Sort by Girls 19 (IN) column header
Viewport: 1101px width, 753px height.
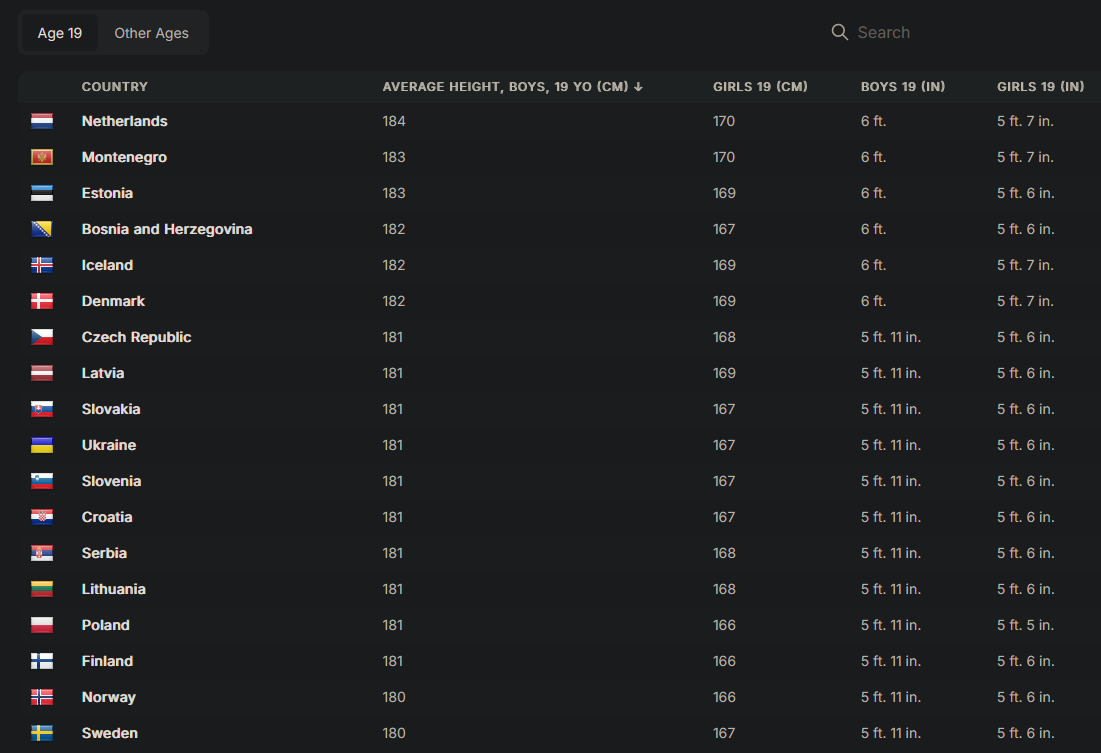click(x=1041, y=87)
